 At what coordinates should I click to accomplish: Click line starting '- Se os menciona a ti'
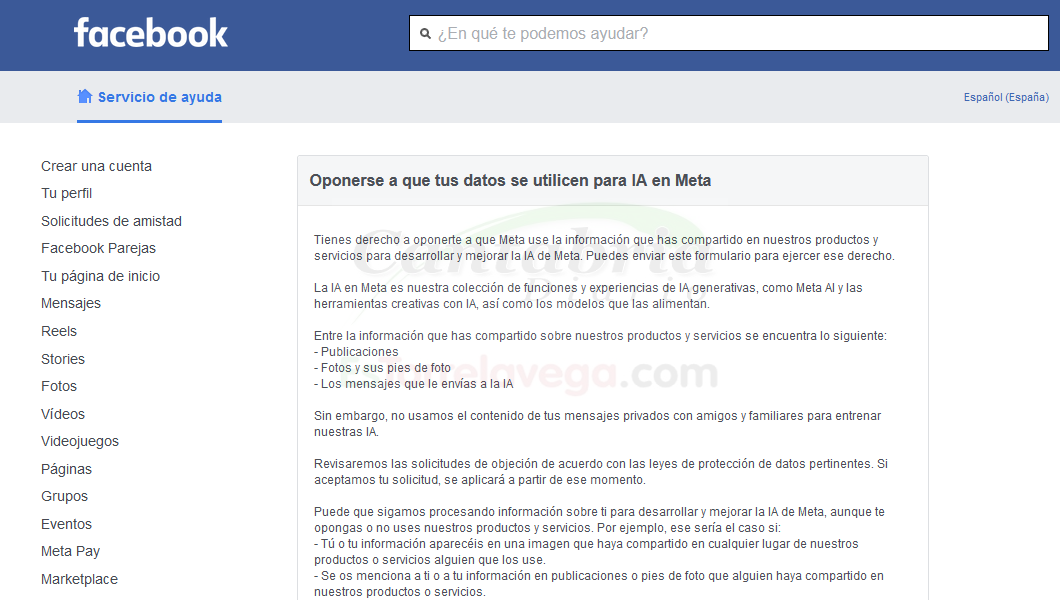coord(599,584)
